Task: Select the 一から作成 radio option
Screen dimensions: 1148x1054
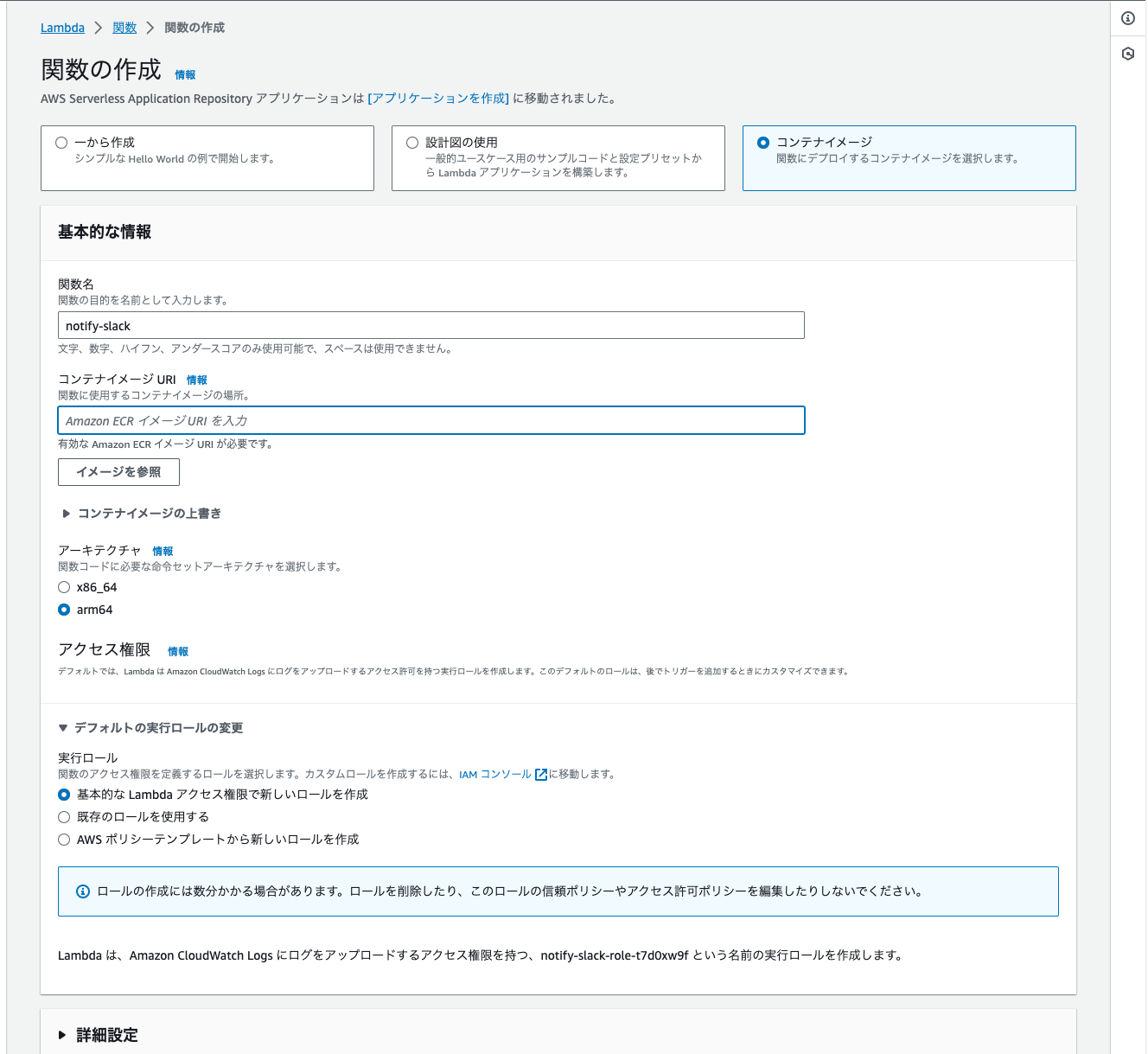Action: tap(61, 143)
